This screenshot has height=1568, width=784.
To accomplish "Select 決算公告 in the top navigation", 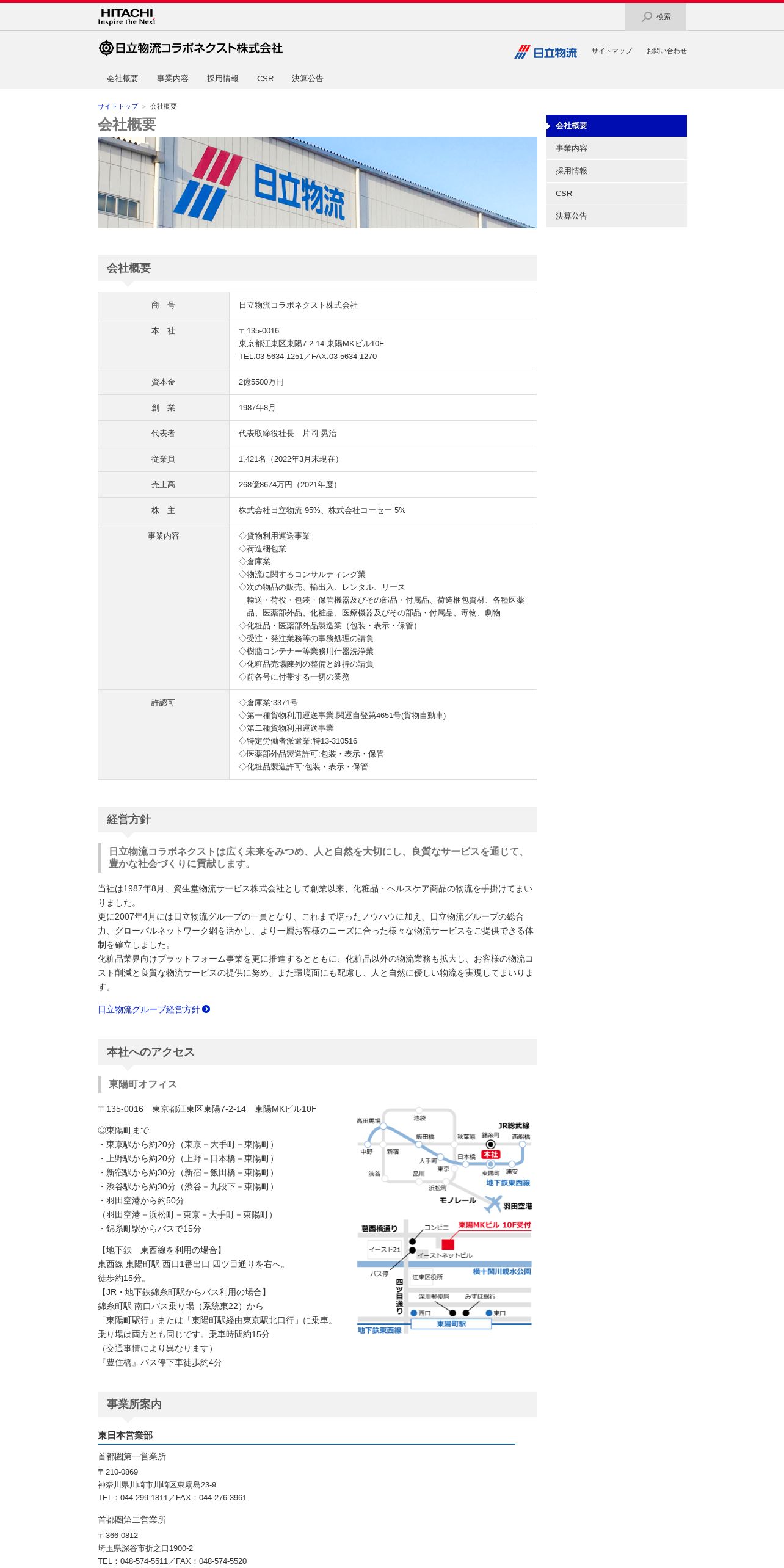I will [x=307, y=79].
